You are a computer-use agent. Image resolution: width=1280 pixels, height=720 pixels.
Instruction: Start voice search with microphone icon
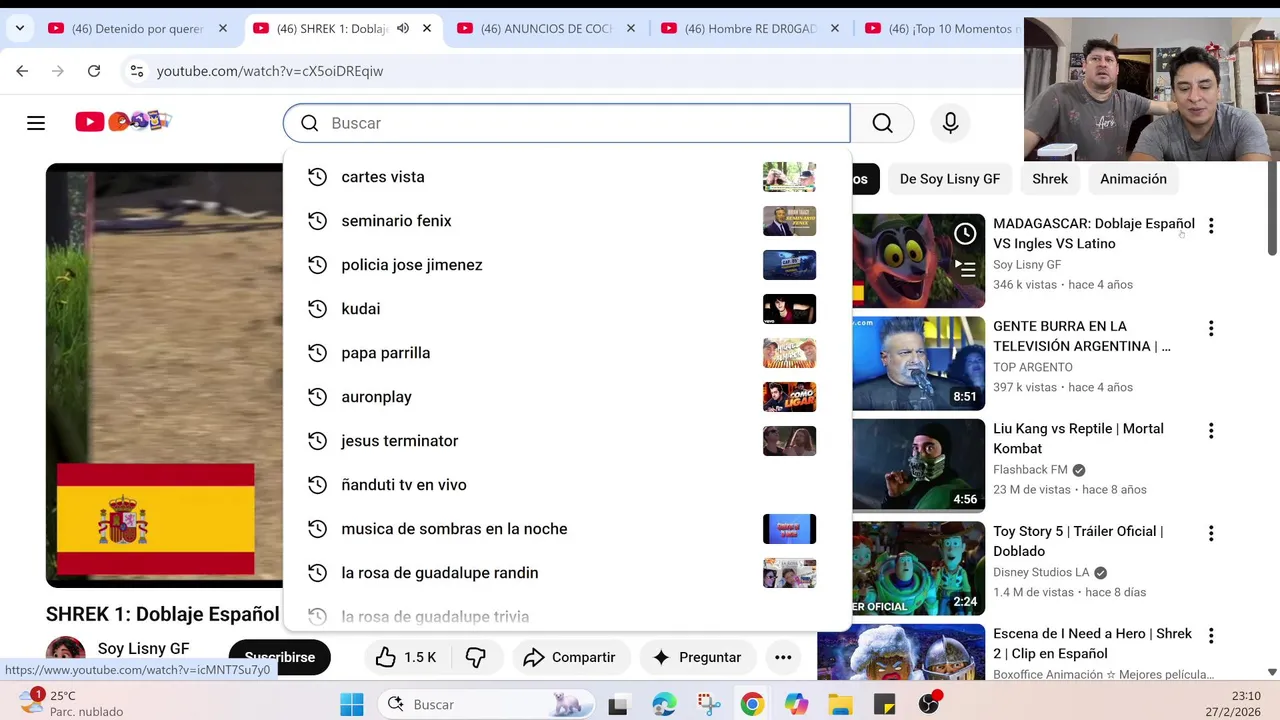950,123
